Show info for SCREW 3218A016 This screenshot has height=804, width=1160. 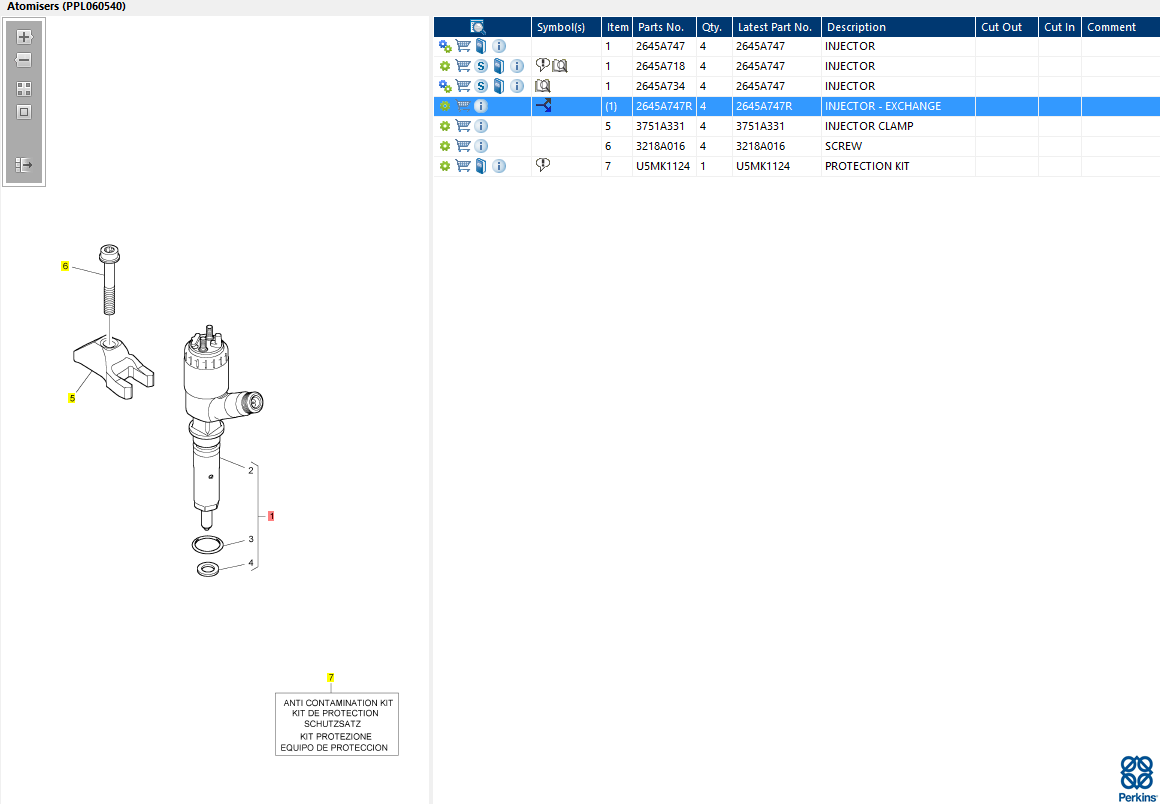tap(481, 146)
